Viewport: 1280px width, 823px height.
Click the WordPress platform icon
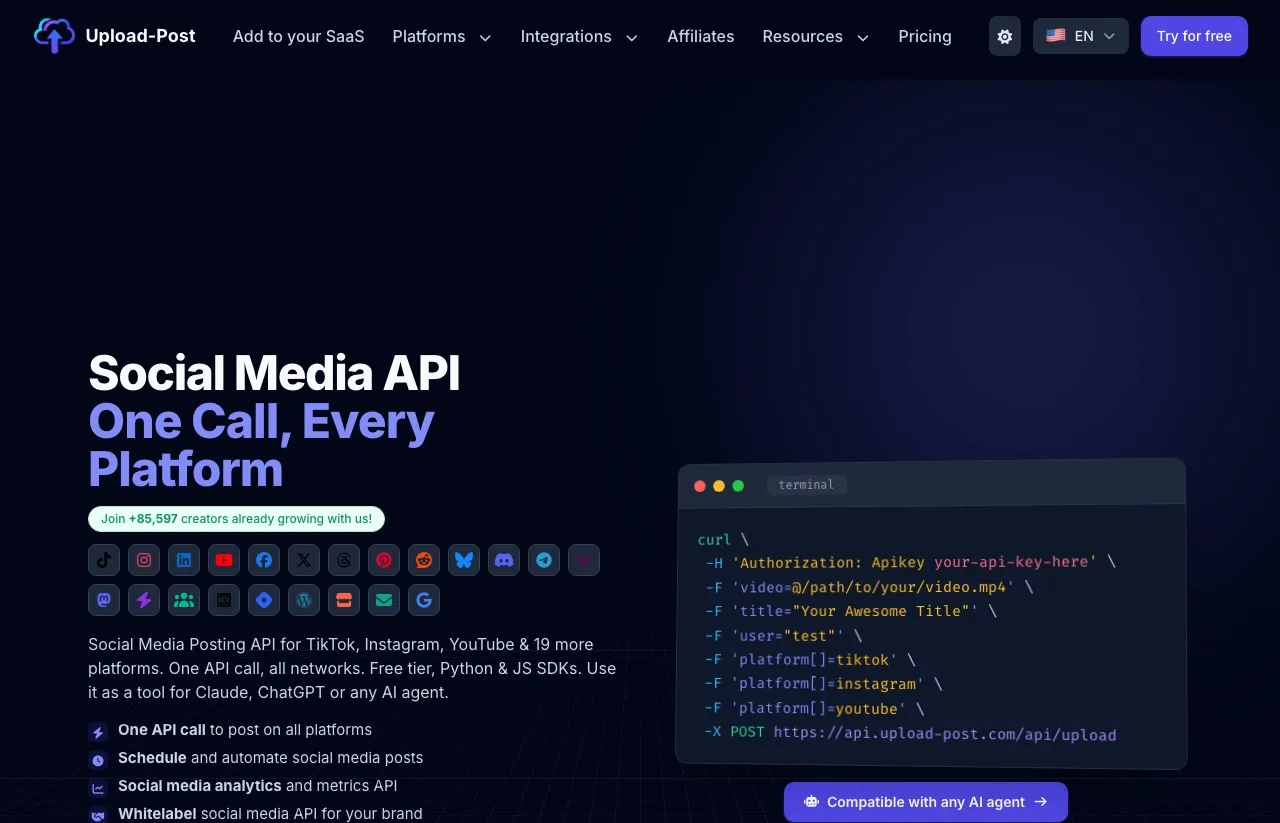pos(304,600)
